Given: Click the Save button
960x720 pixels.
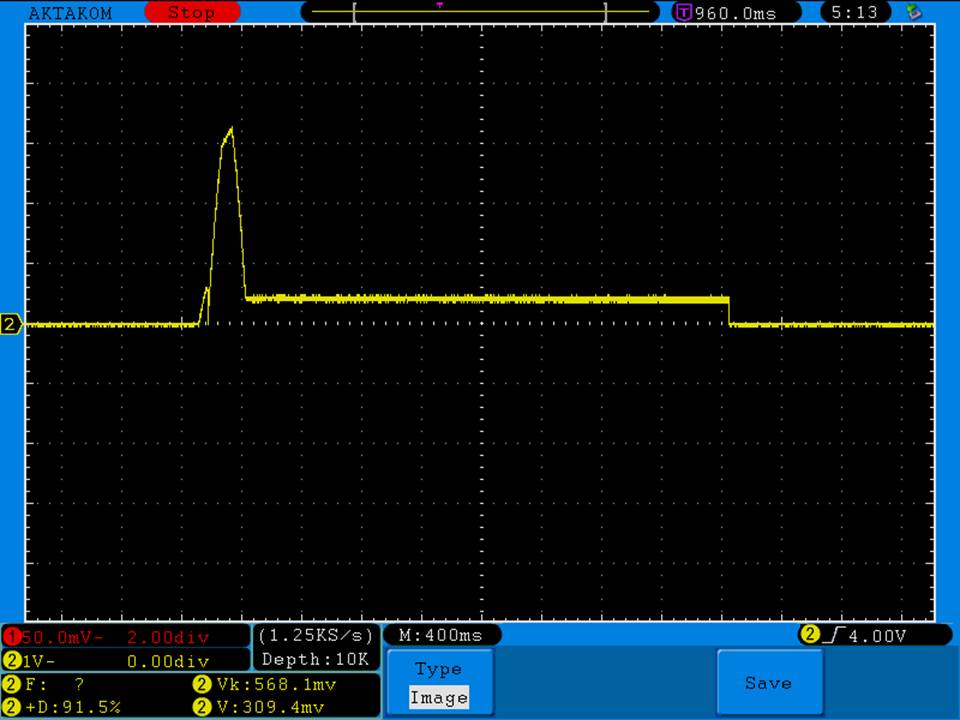Looking at the screenshot, I should [x=769, y=682].
